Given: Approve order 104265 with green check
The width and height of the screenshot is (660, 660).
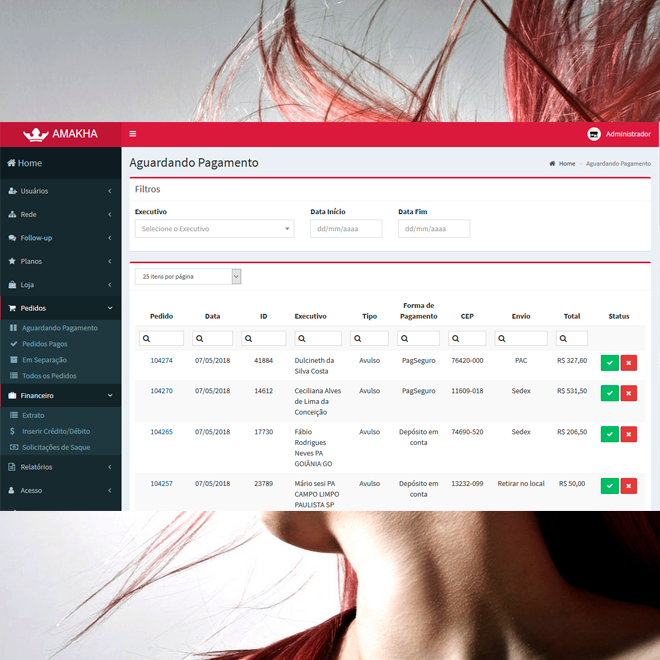Looking at the screenshot, I should pyautogui.click(x=609, y=435).
